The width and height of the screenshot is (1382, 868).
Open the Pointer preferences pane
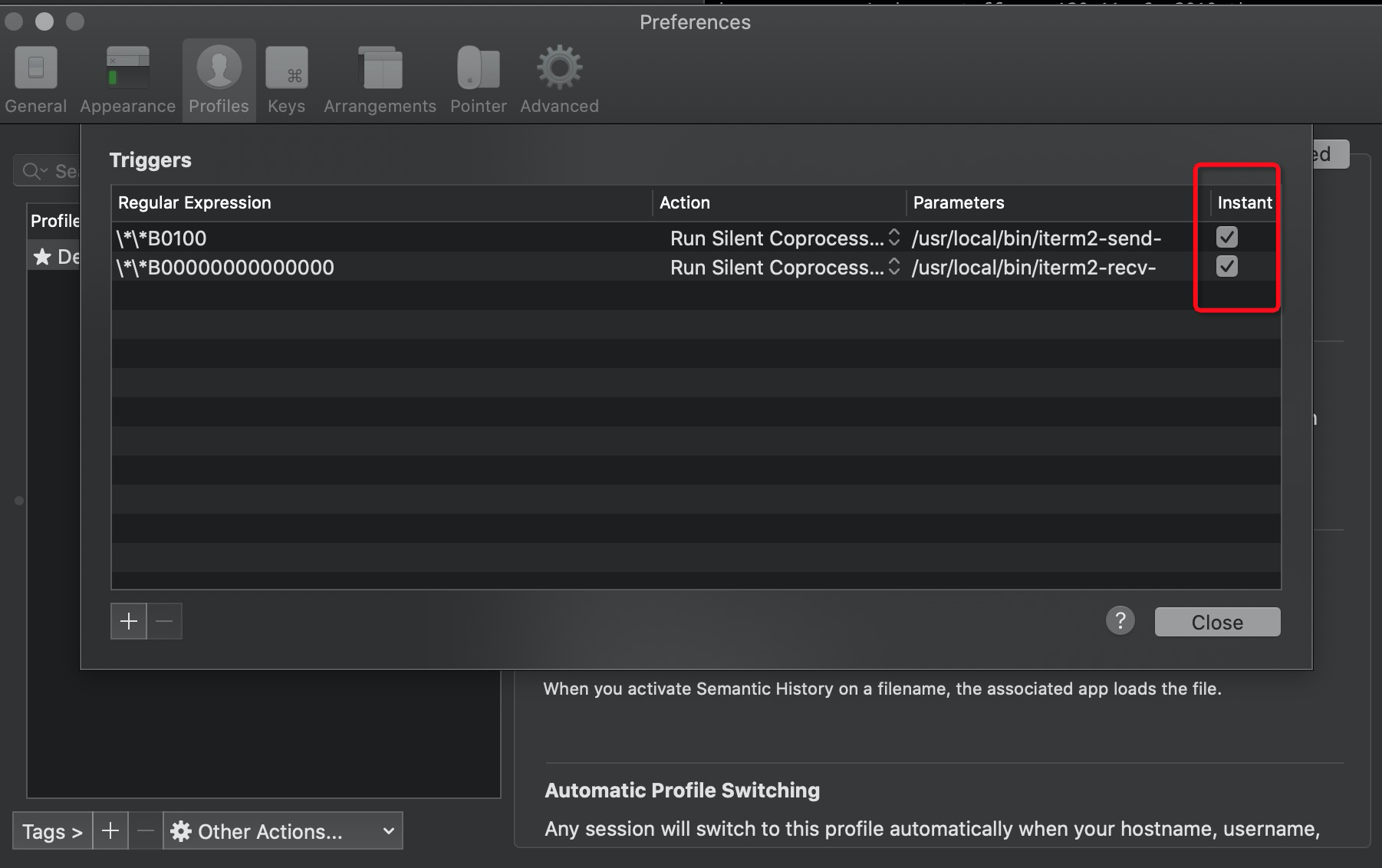479,81
